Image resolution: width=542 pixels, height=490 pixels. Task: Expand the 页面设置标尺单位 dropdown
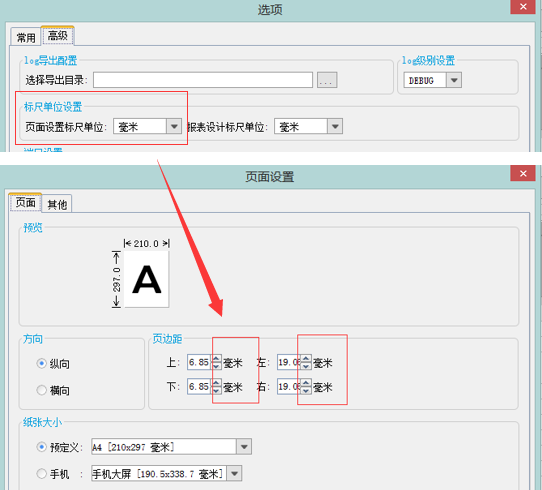(x=174, y=126)
